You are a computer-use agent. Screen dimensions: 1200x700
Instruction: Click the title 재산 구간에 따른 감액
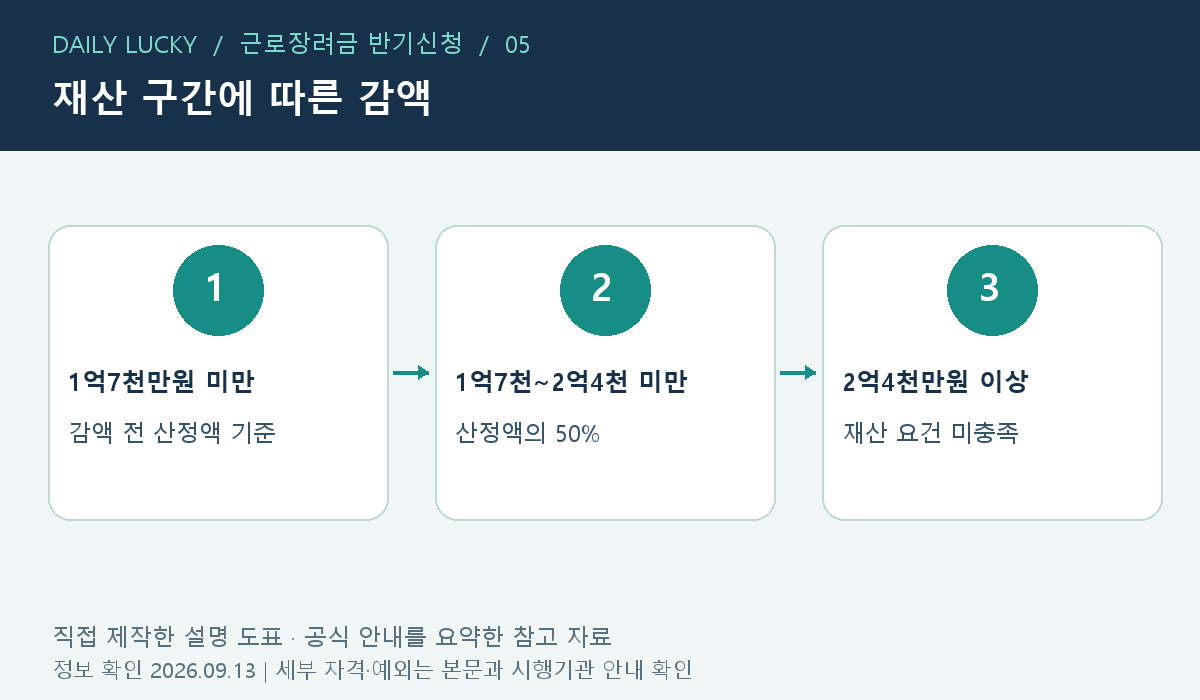241,98
